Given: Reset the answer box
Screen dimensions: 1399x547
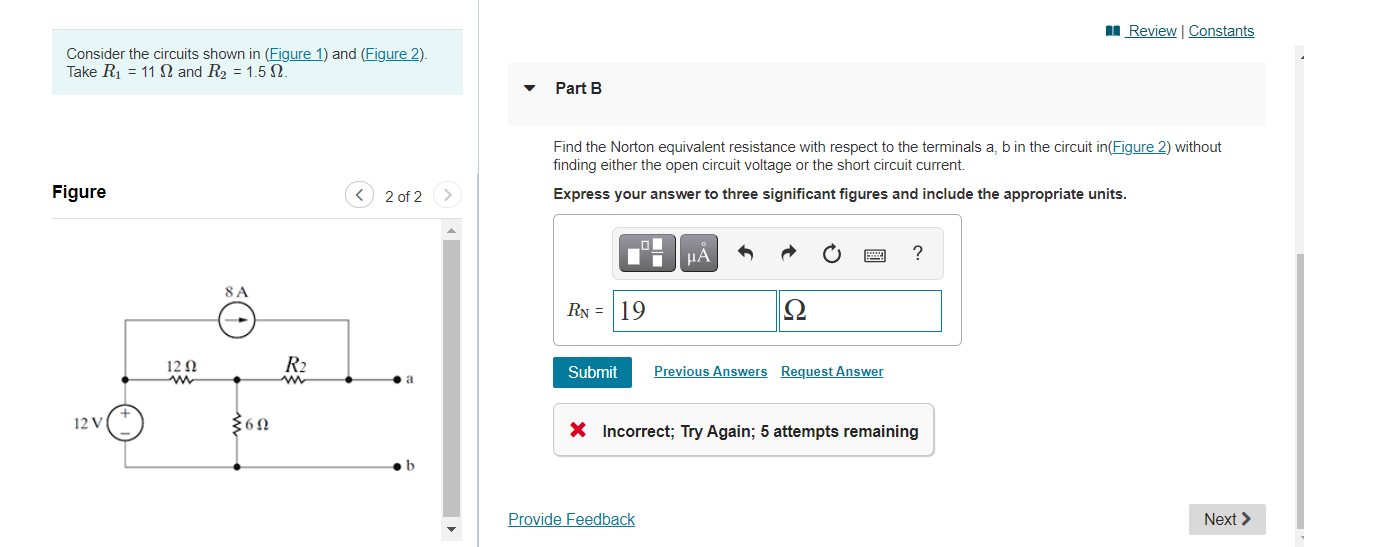Looking at the screenshot, I should 832,254.
